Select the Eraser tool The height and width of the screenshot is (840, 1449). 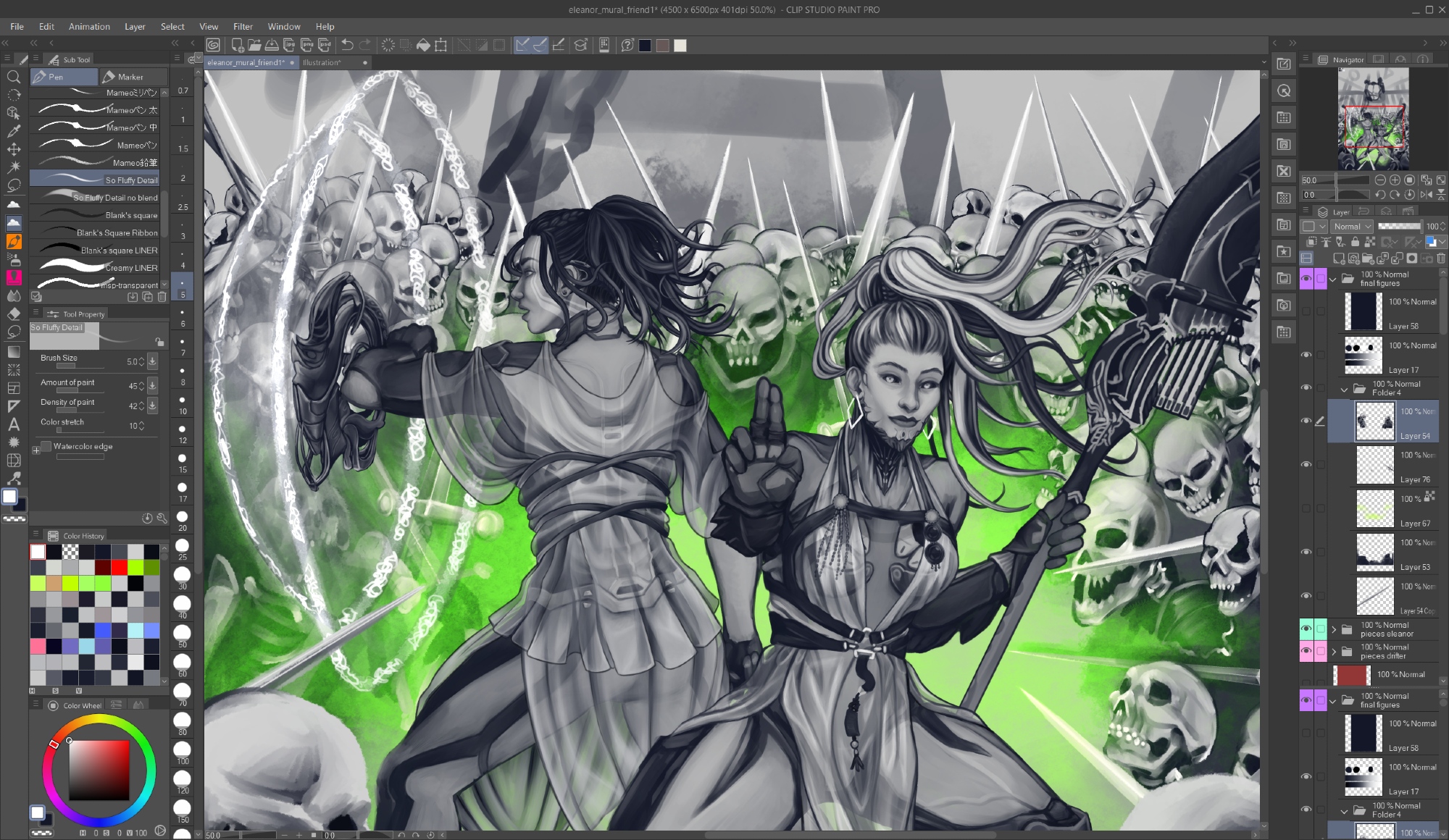click(x=14, y=314)
